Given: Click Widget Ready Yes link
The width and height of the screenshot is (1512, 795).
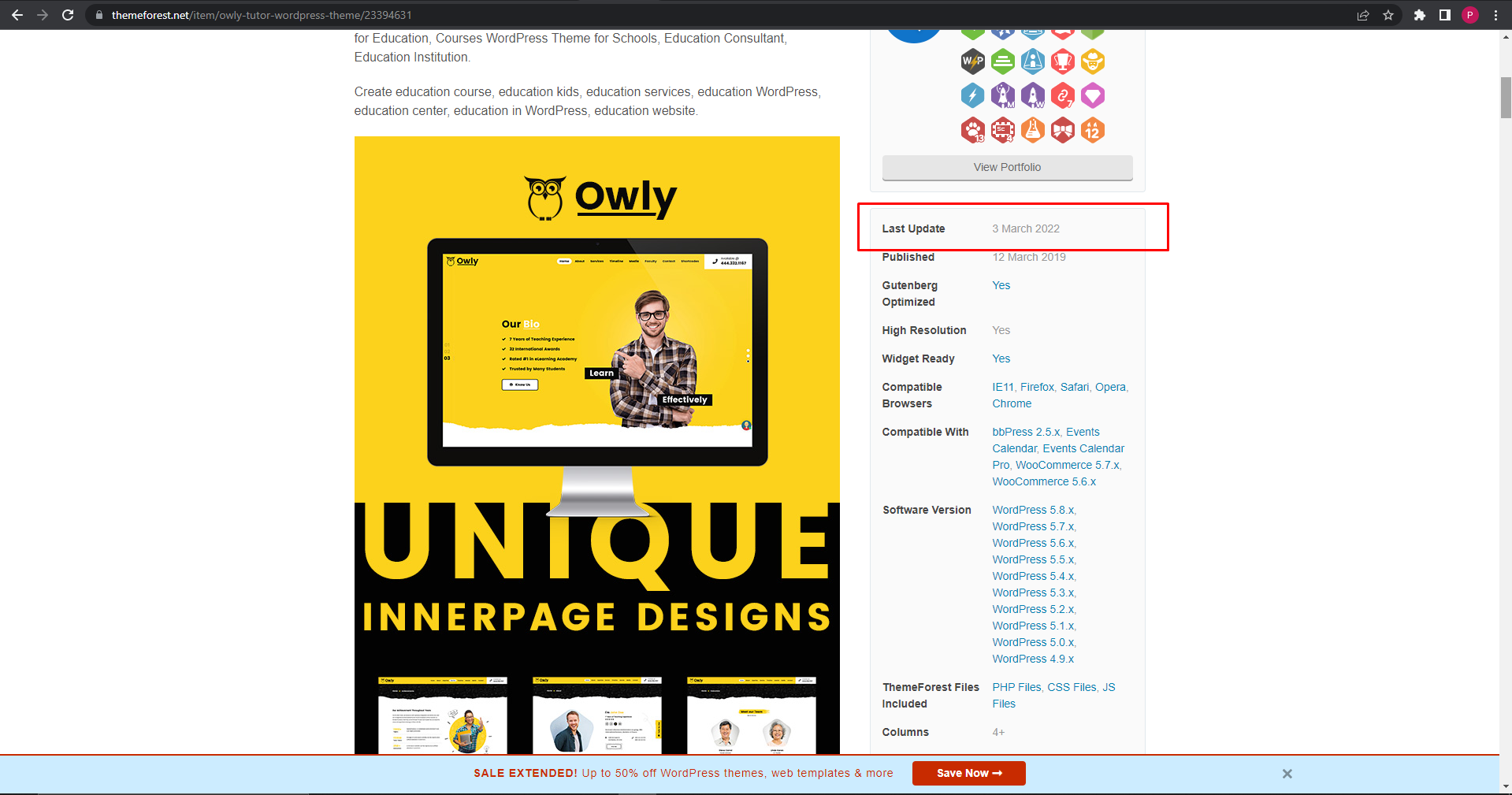Looking at the screenshot, I should [x=1001, y=358].
